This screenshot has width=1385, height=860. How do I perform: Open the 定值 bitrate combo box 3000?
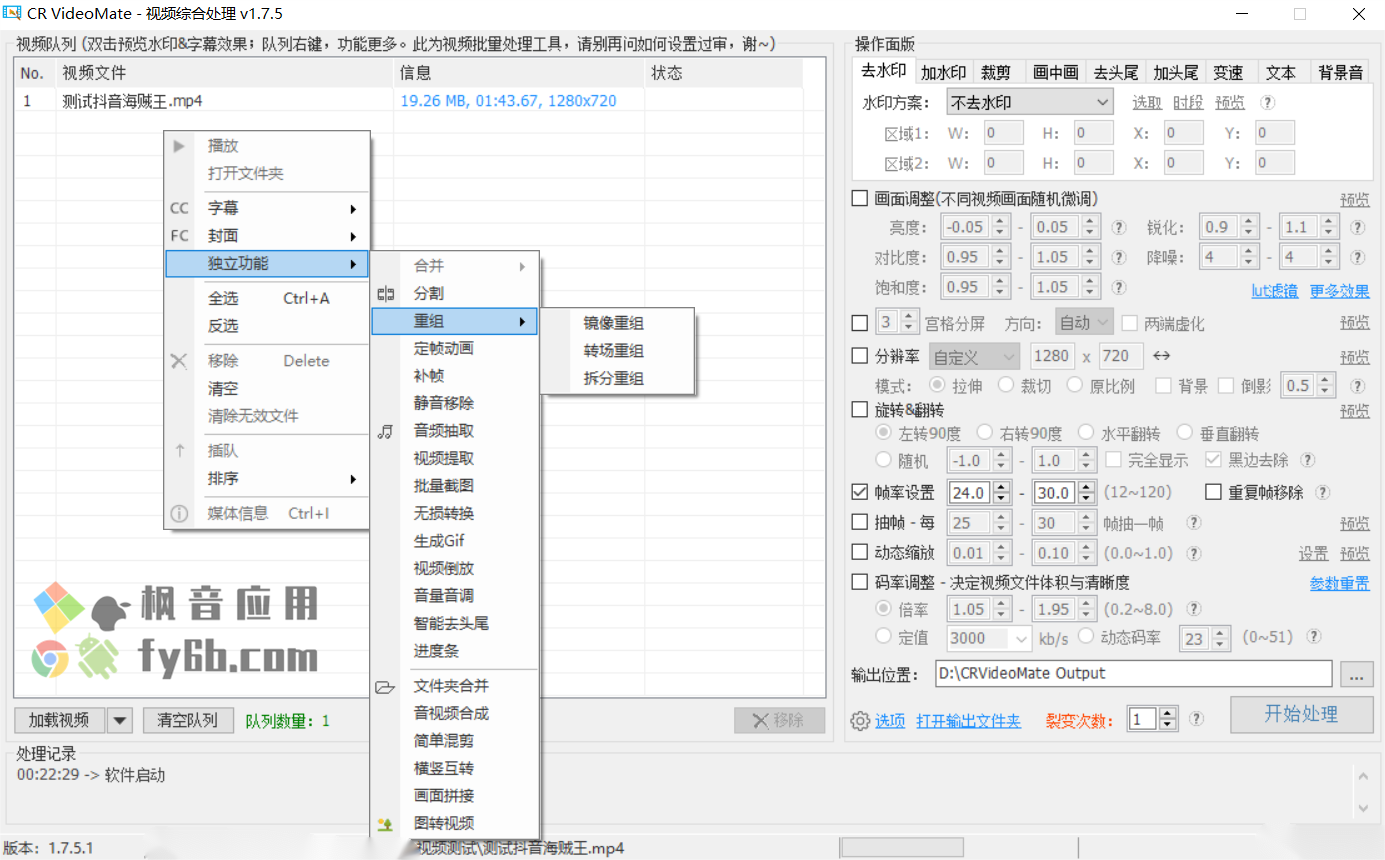[x=989, y=638]
